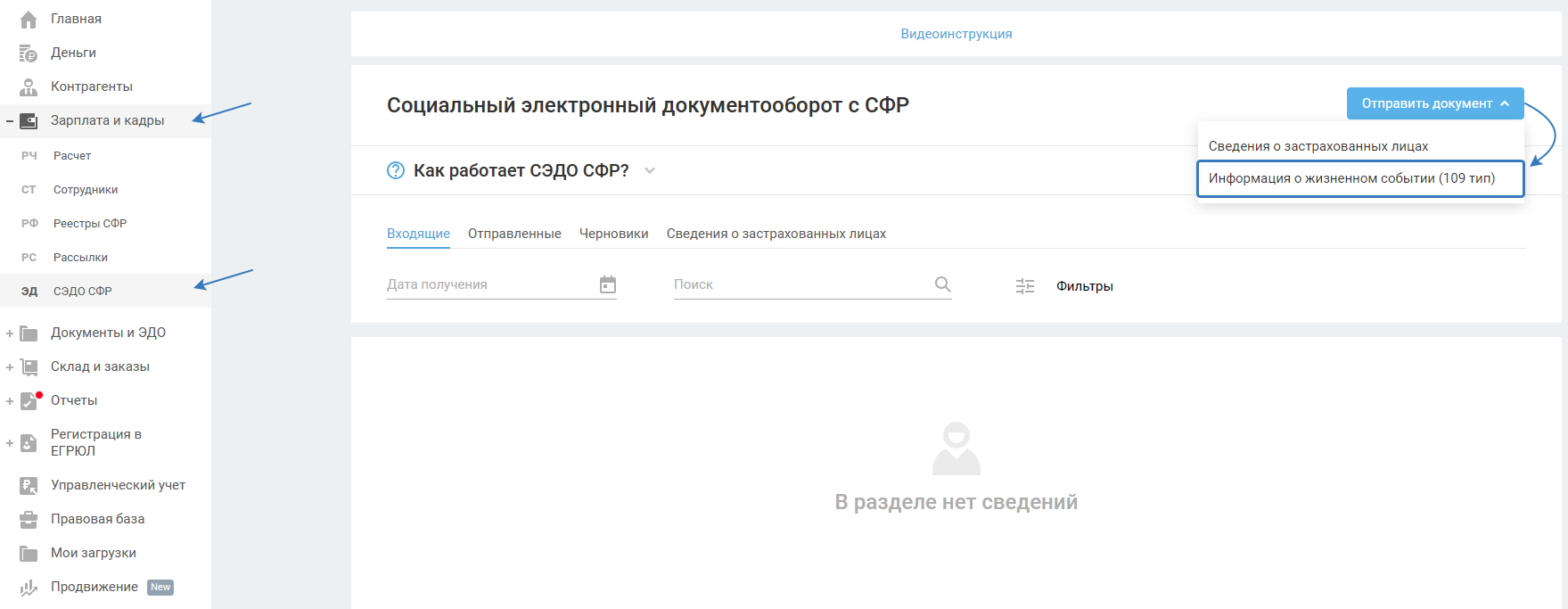Viewport: 1568px width, 609px height.
Task: Click the РС badge beside Рассылки
Action: point(29,258)
